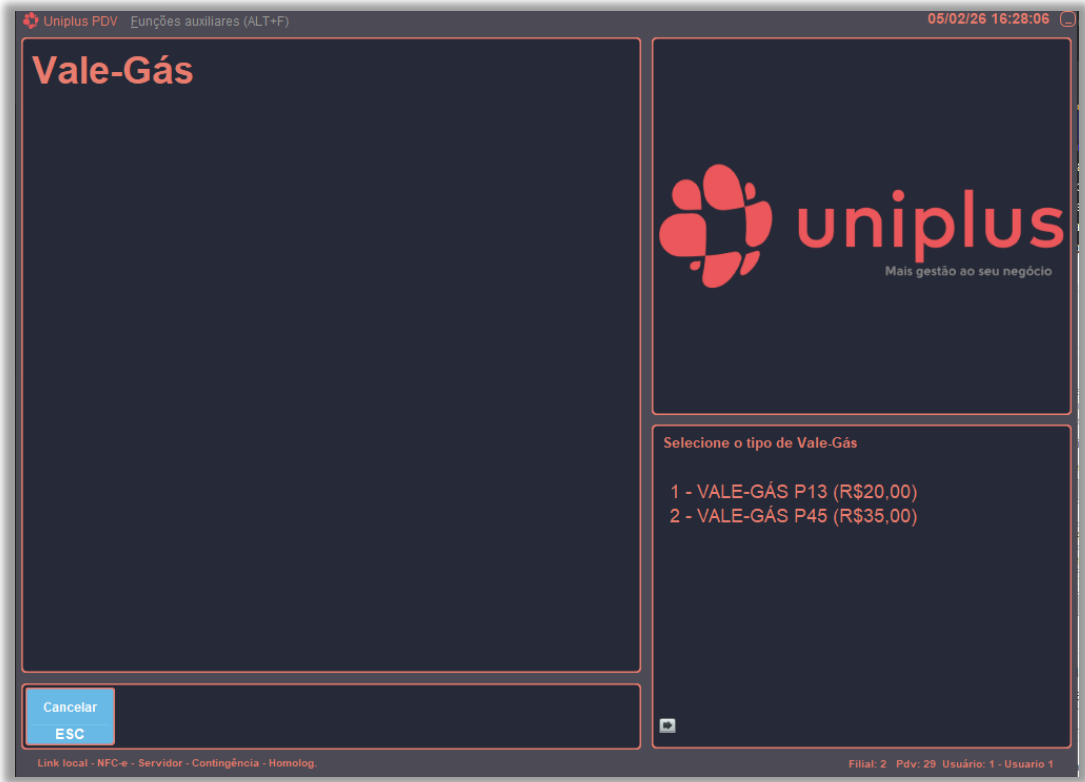
Task: Click the Link local status indicator
Action: [62, 763]
